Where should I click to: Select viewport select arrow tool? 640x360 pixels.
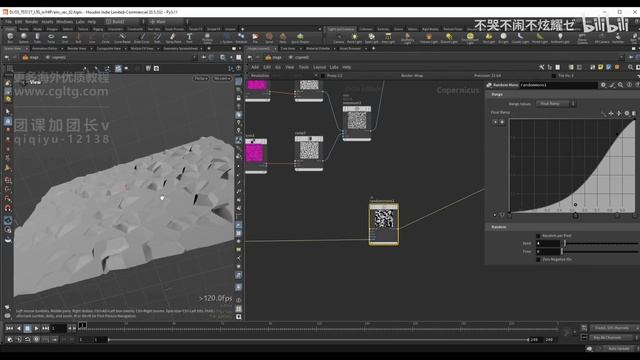[x=8, y=111]
